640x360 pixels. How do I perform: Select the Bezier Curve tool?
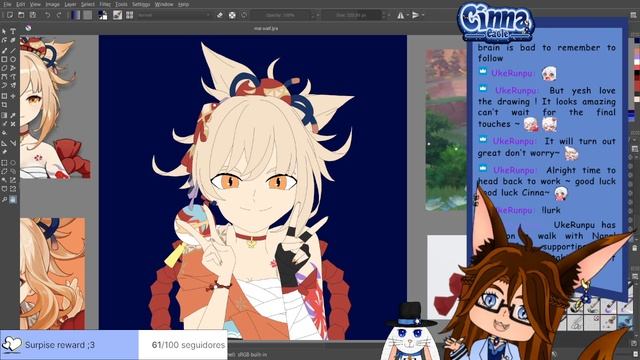4,76
